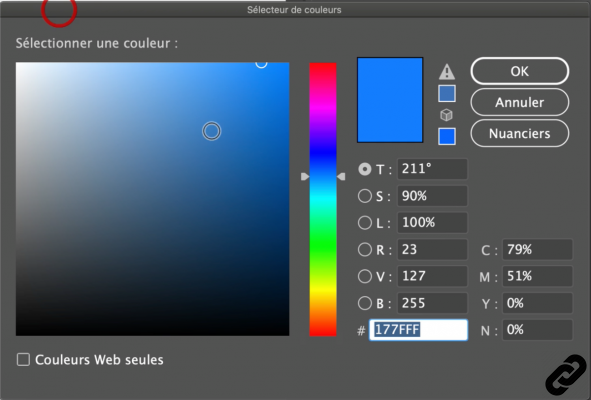Click the S field showing 90%
This screenshot has width=591, height=400.
pyautogui.click(x=432, y=196)
